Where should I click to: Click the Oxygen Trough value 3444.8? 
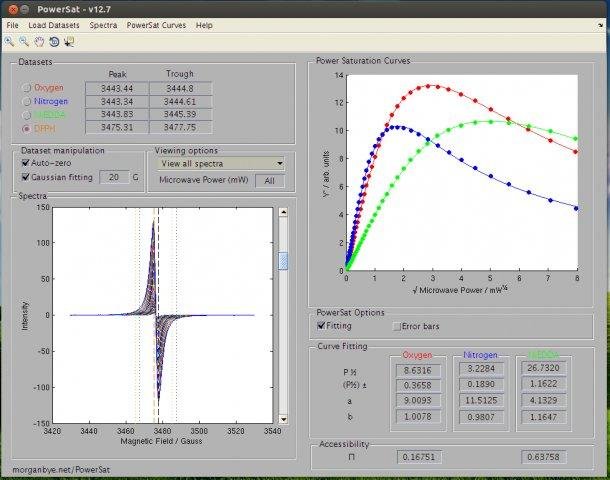181,89
